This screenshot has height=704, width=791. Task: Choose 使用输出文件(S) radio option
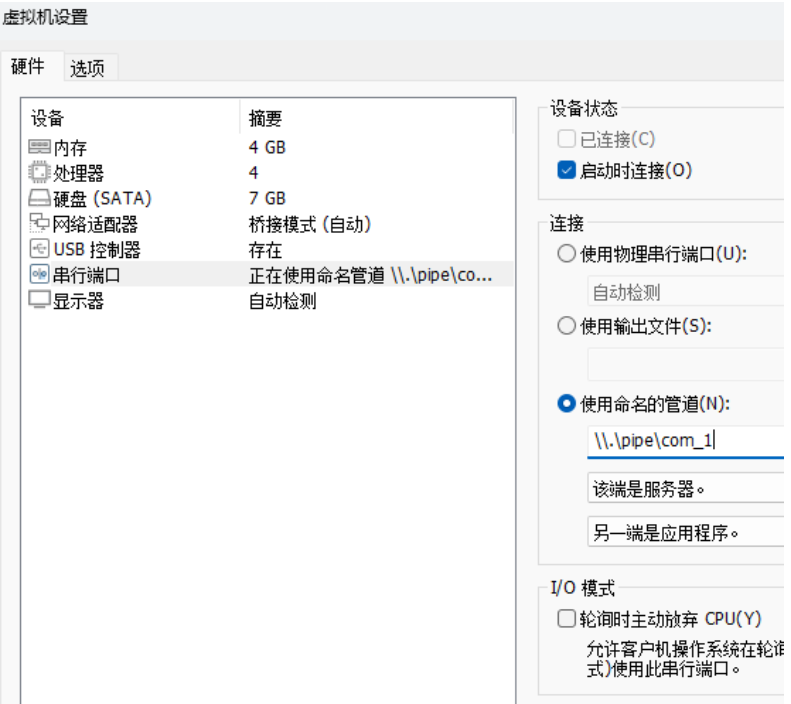[x=567, y=326]
